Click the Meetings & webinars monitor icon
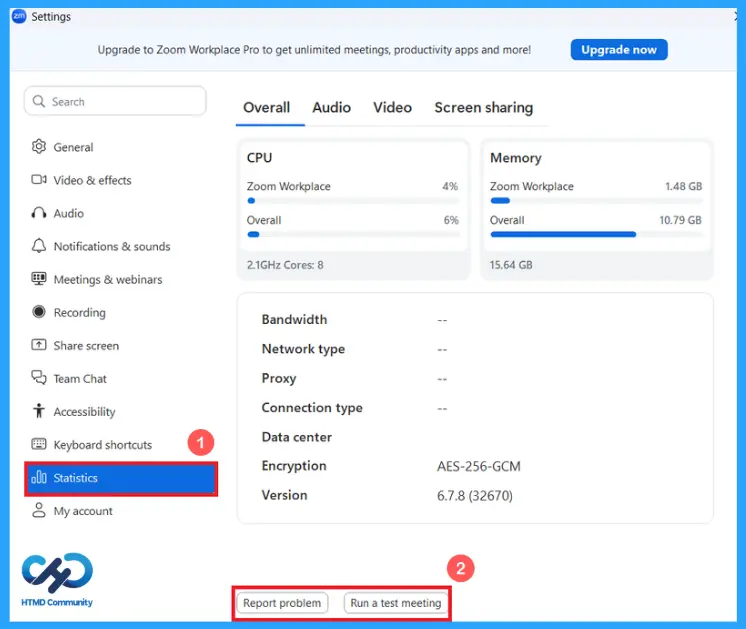The image size is (746, 629). pyautogui.click(x=39, y=279)
